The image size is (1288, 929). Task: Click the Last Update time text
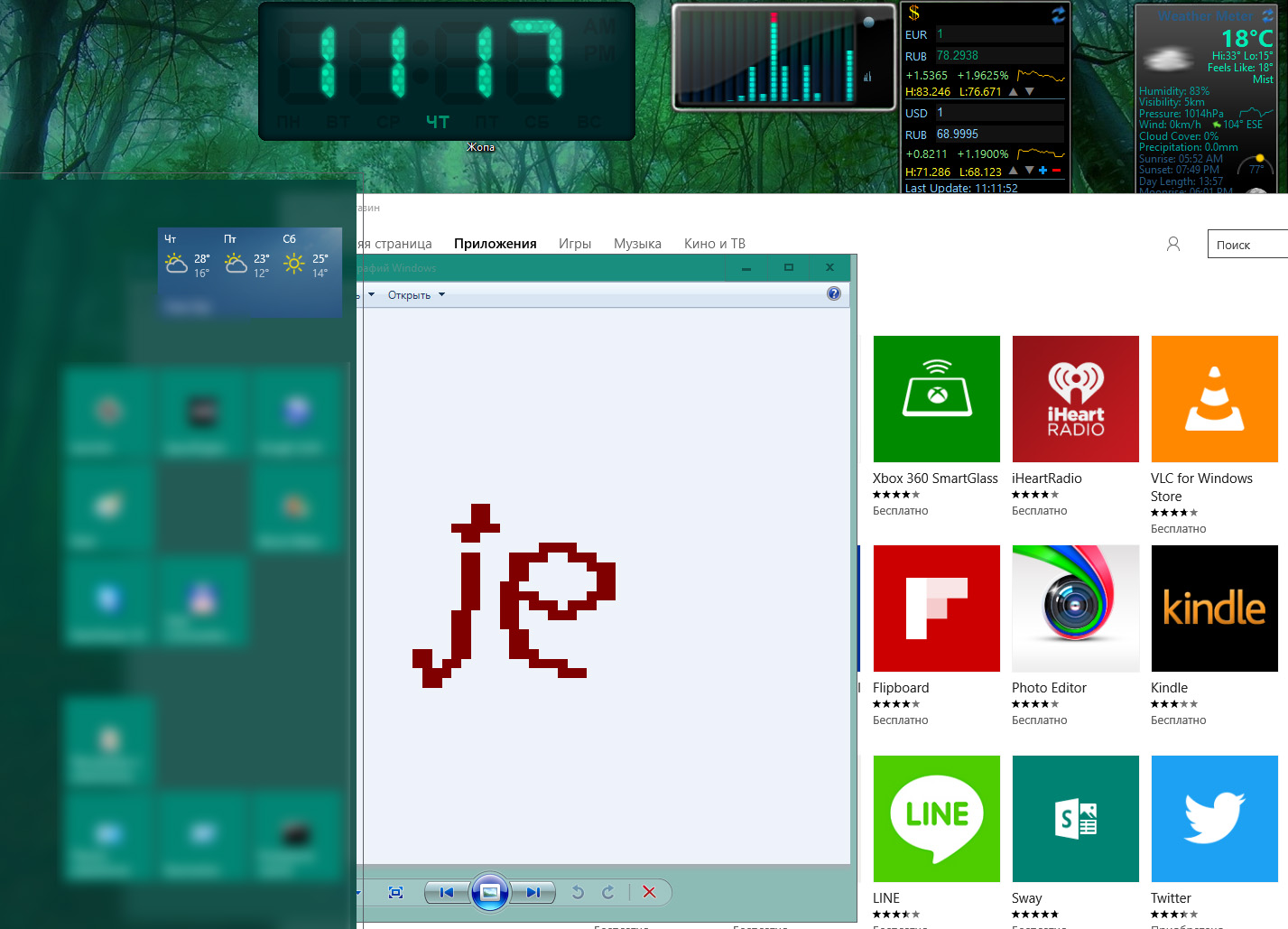click(x=961, y=189)
